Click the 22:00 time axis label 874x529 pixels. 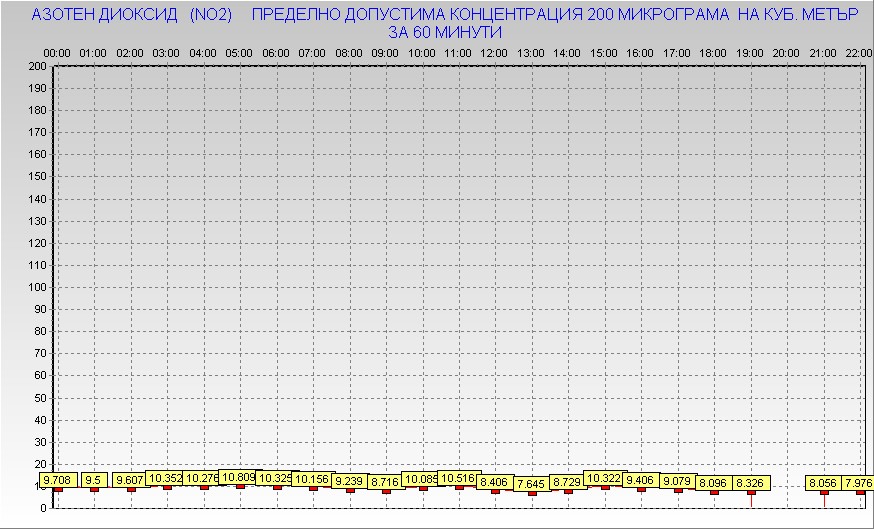pyautogui.click(x=859, y=52)
